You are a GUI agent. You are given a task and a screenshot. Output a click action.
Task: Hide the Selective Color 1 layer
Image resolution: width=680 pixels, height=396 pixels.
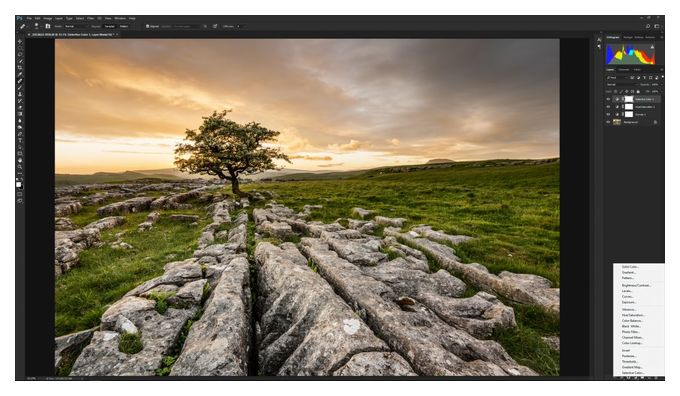click(608, 99)
